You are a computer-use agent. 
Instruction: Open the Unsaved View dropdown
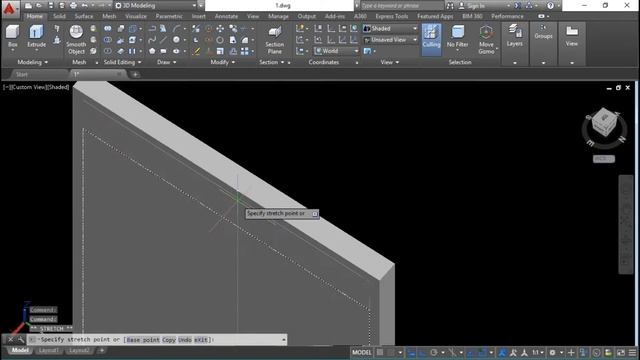390,40
